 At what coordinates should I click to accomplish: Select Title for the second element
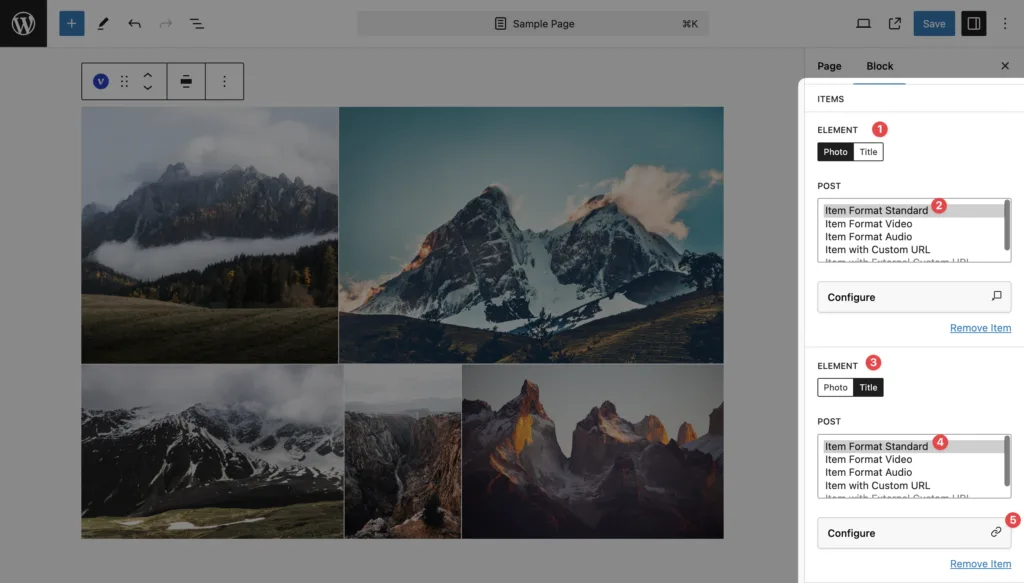click(x=868, y=387)
